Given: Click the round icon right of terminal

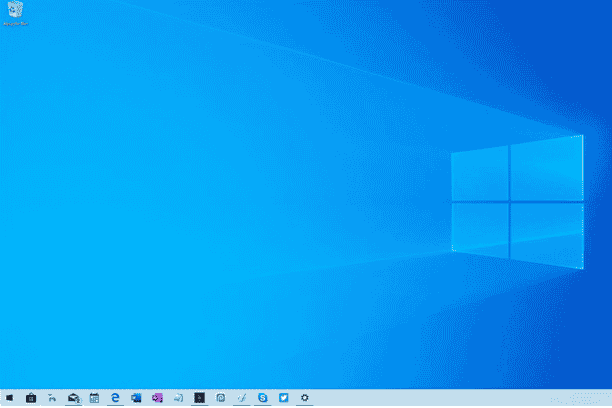Looking at the screenshot, I should (220, 398).
